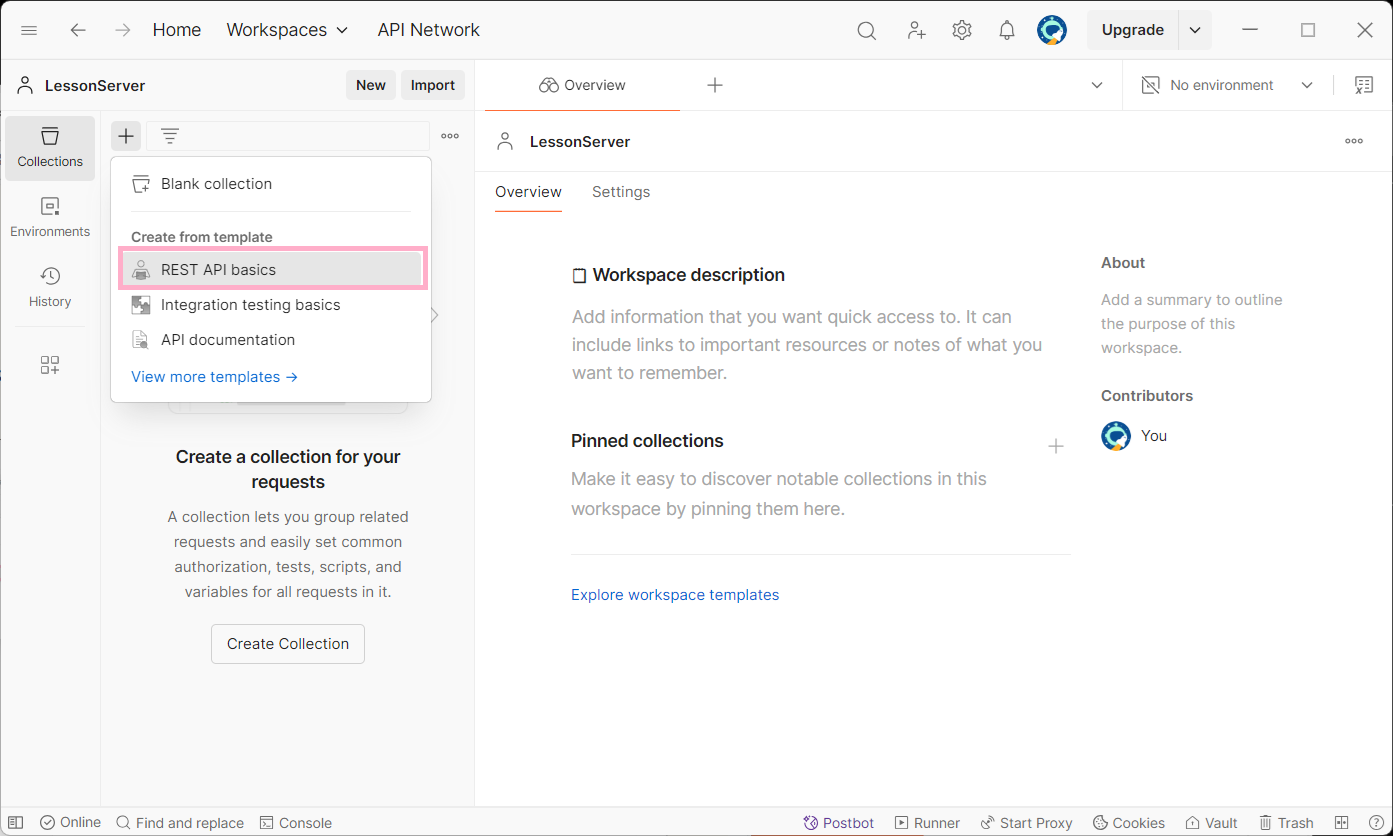Click Create Collection button
Image resolution: width=1393 pixels, height=836 pixels.
click(x=288, y=644)
